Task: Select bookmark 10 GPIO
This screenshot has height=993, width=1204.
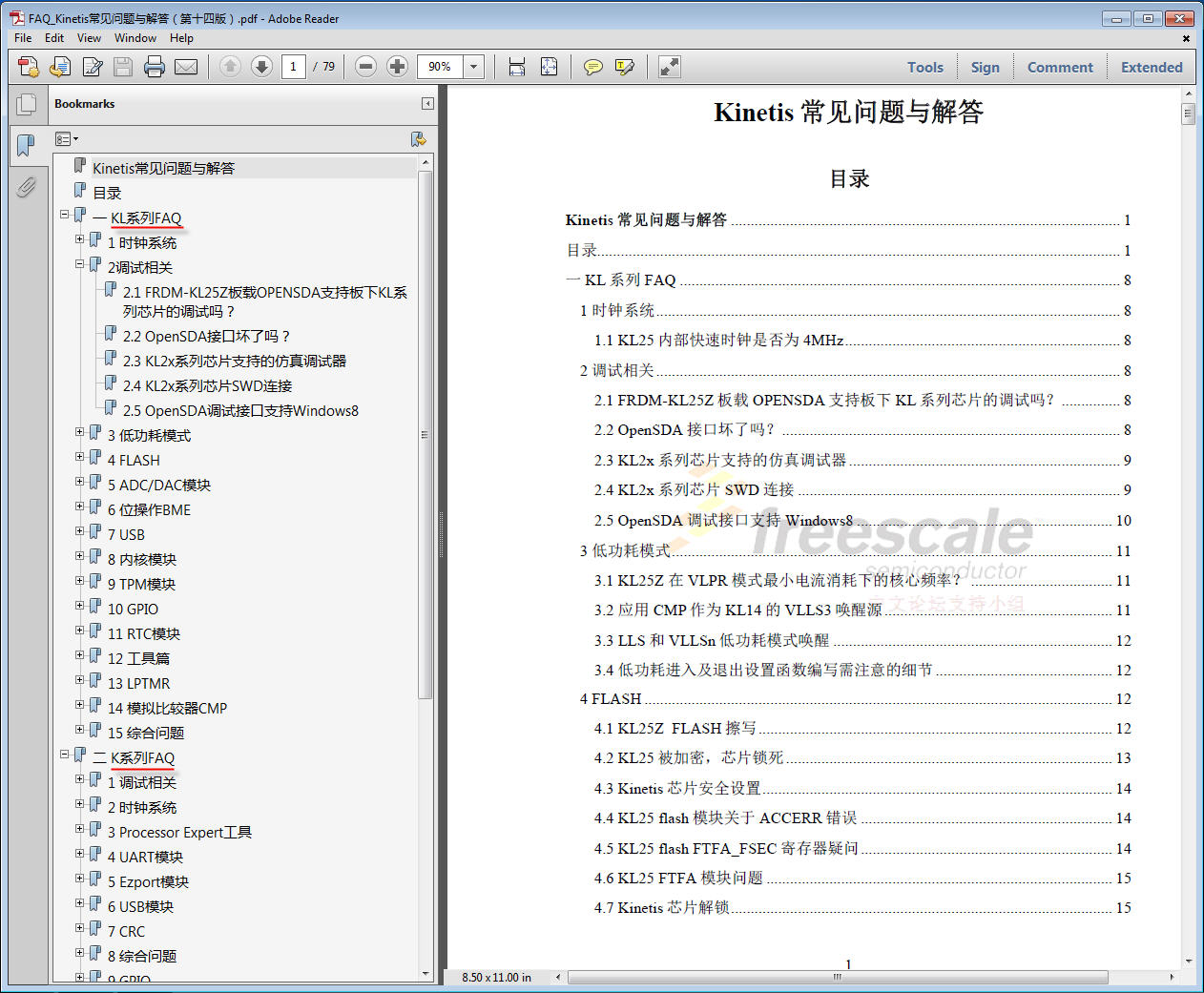Action: coord(133,610)
